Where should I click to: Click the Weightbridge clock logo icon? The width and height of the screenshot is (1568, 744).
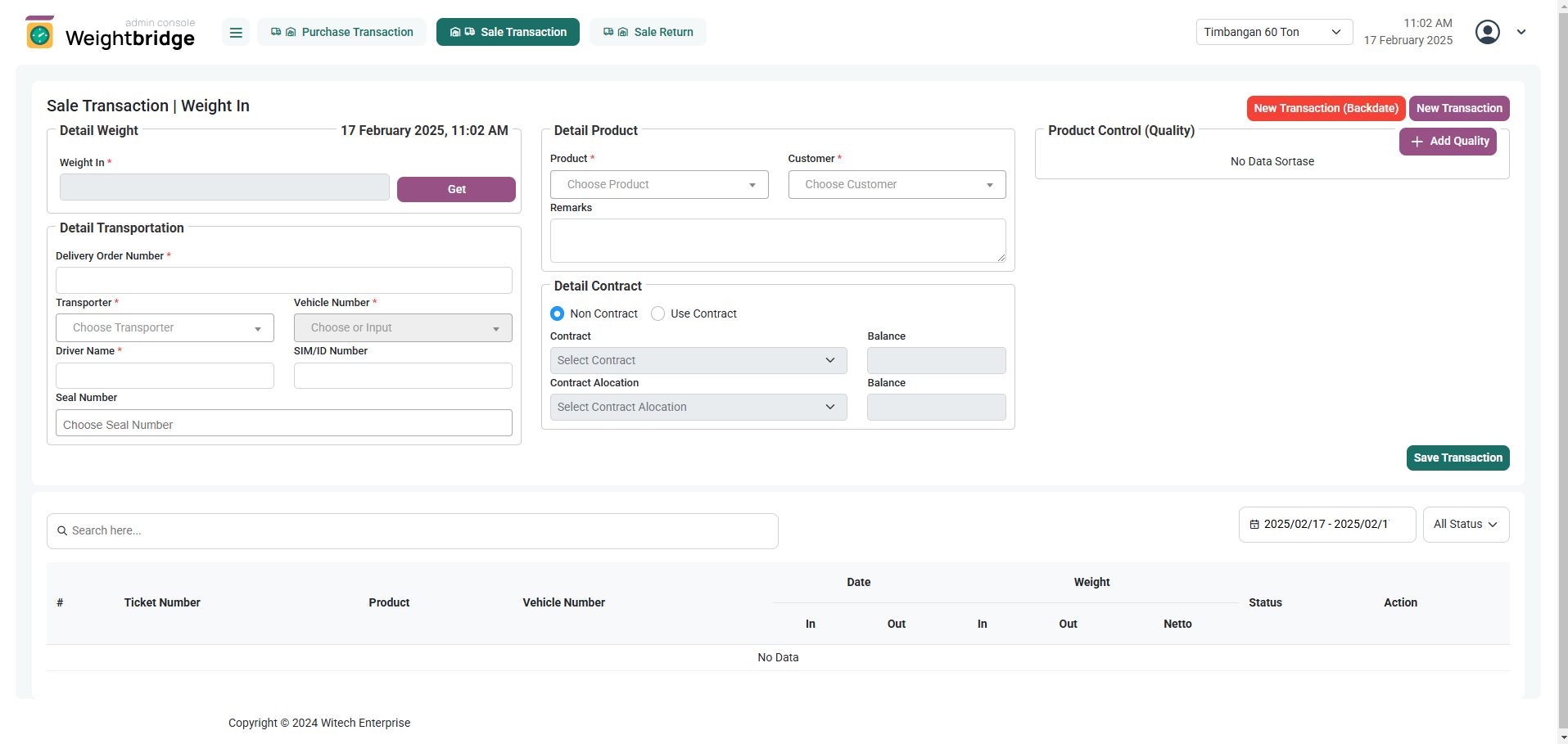39,33
